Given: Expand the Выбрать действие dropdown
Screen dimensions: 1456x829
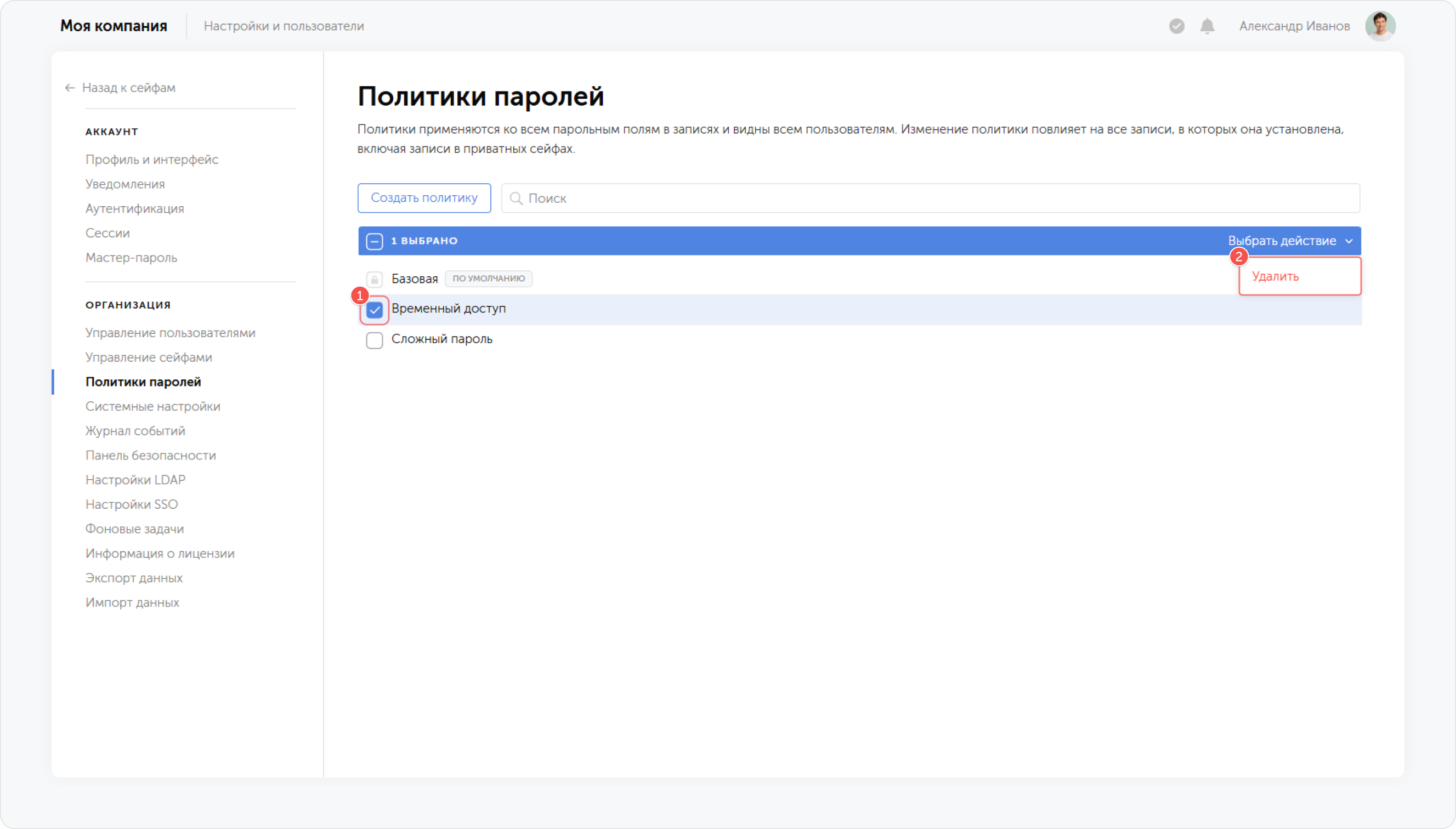Looking at the screenshot, I should tap(1290, 241).
